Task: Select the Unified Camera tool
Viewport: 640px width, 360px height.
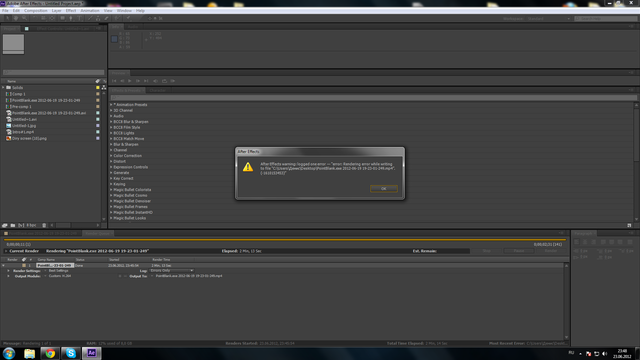Action: click(44, 18)
